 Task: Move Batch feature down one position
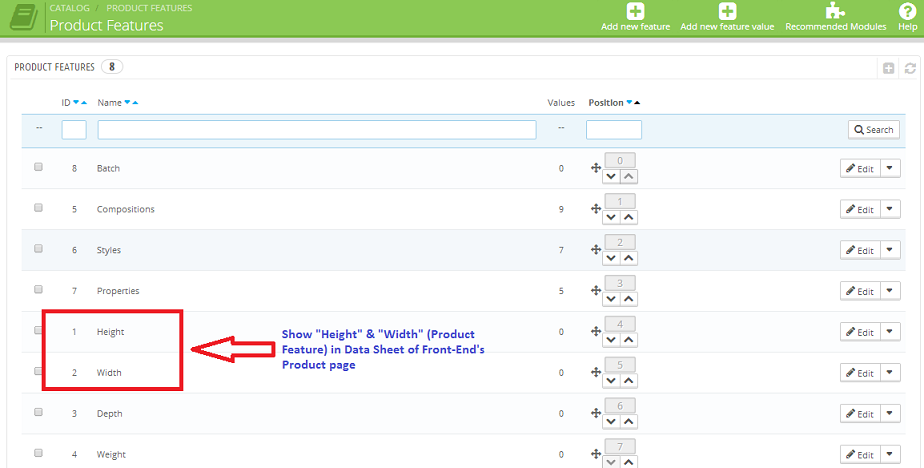click(611, 176)
